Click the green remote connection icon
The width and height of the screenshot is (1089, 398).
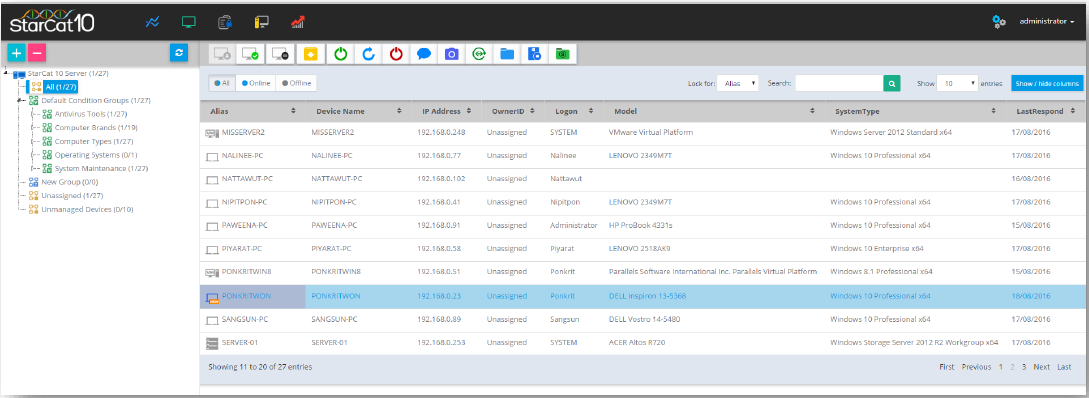[x=479, y=53]
